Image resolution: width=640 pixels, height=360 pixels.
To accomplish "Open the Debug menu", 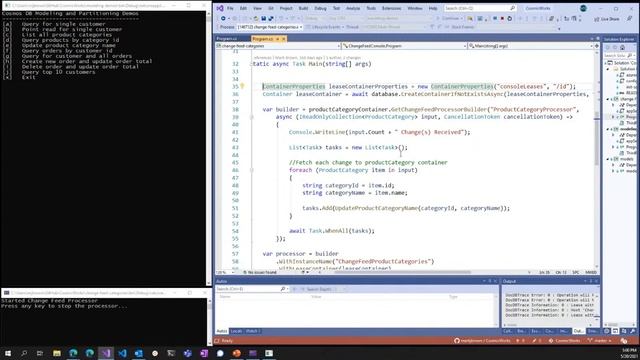I will tap(320, 8).
